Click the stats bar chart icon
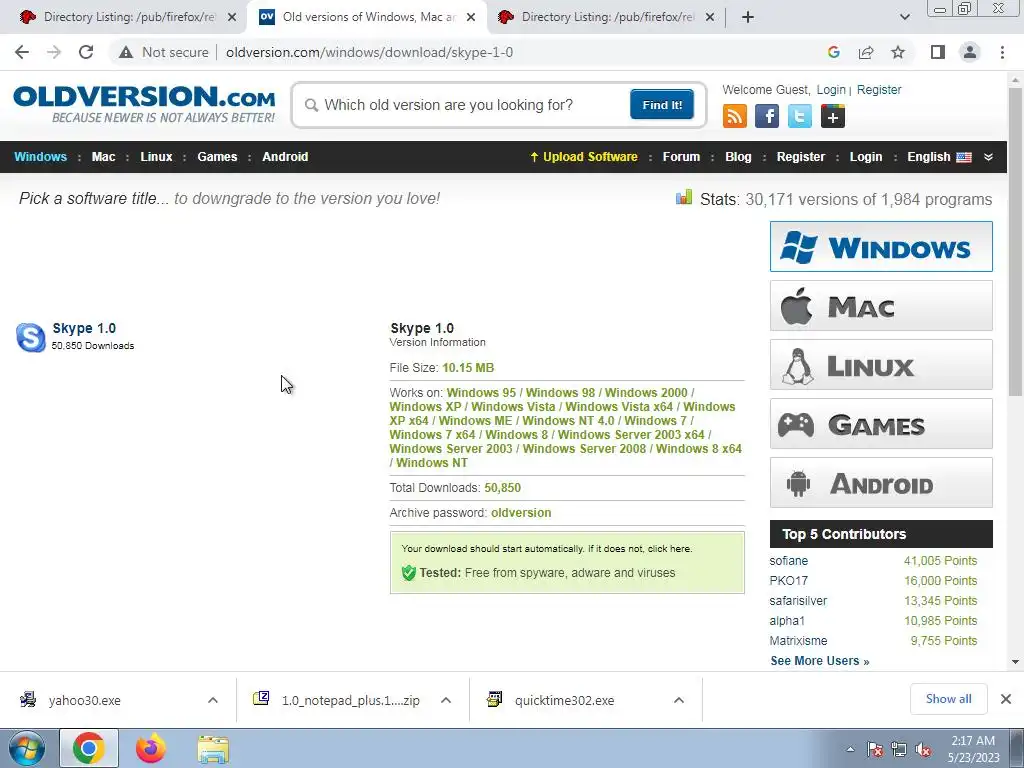Viewport: 1024px width, 768px height. click(684, 197)
